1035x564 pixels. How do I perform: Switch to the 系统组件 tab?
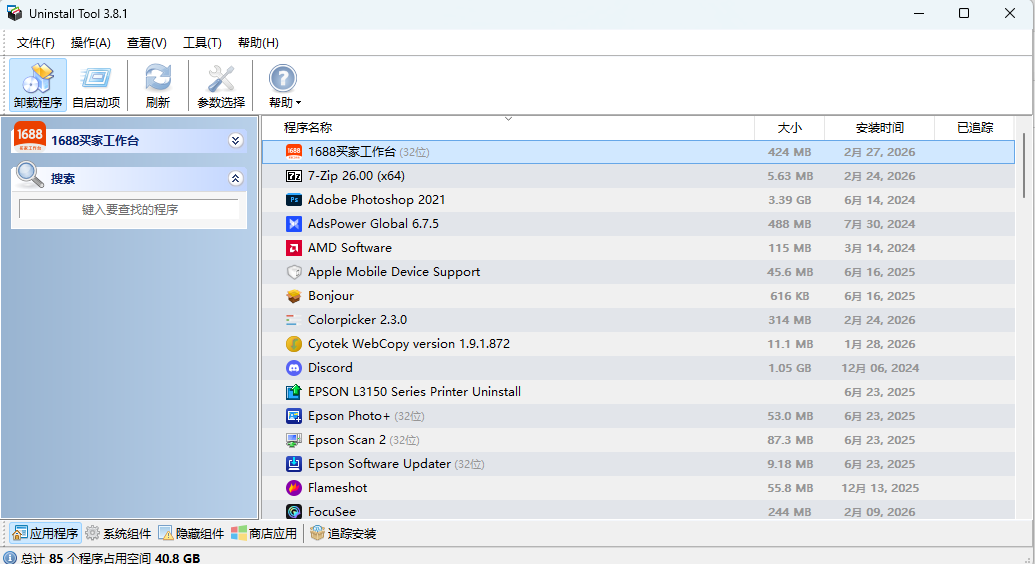[x=118, y=533]
